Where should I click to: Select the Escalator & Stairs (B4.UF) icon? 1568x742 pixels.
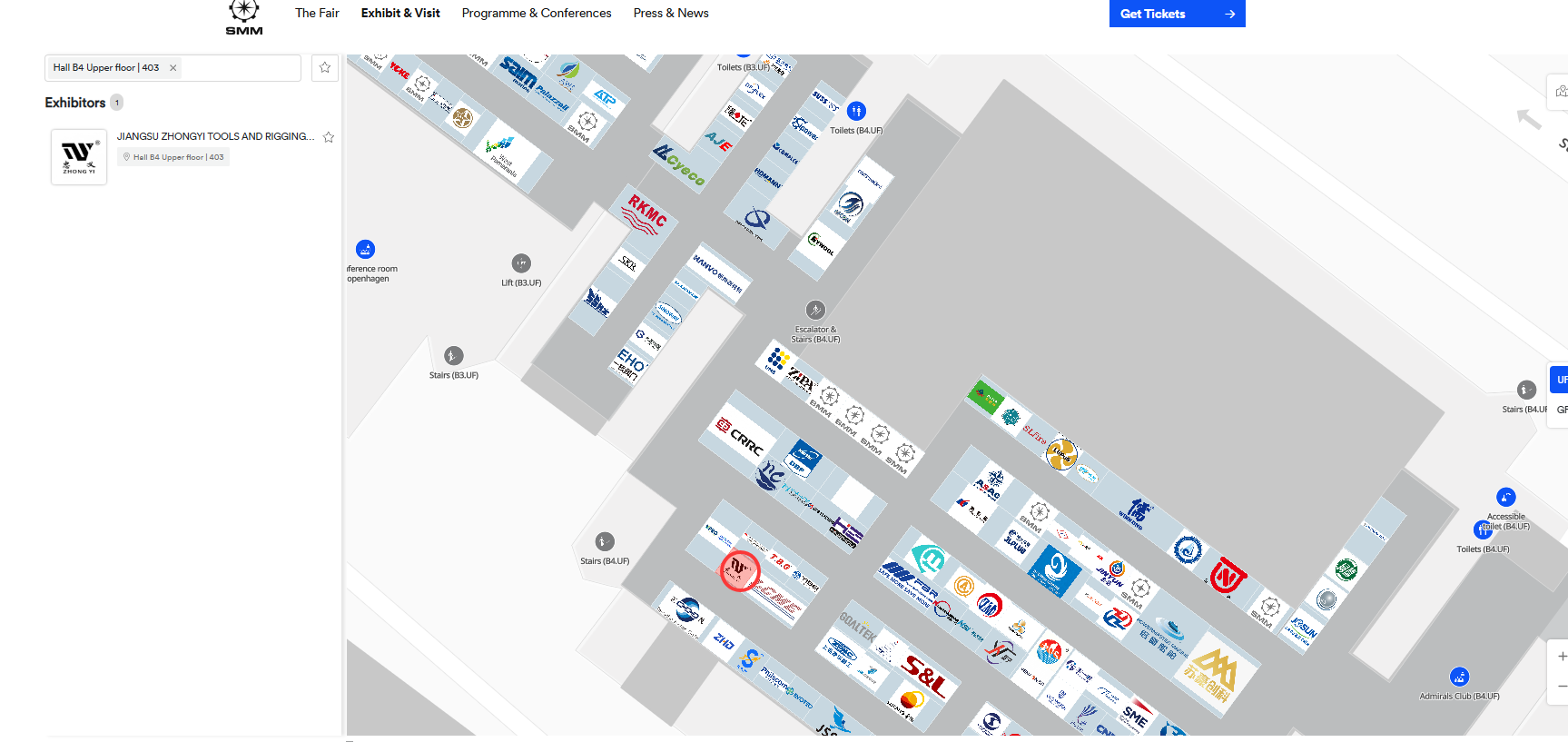click(x=815, y=310)
